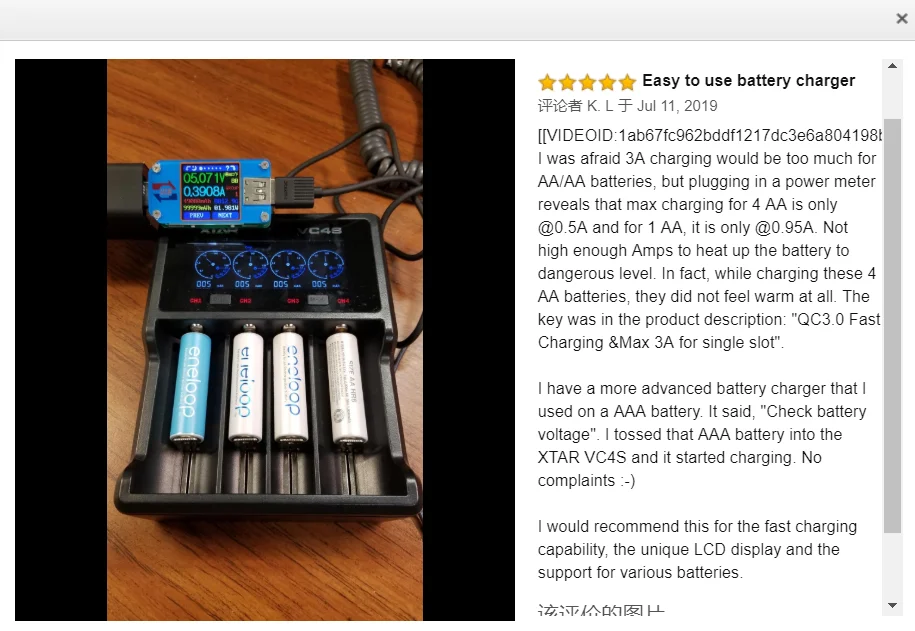The height and width of the screenshot is (631, 915).
Task: Click the left black bar beside the photo
Action: pyautogui.click(x=61, y=340)
